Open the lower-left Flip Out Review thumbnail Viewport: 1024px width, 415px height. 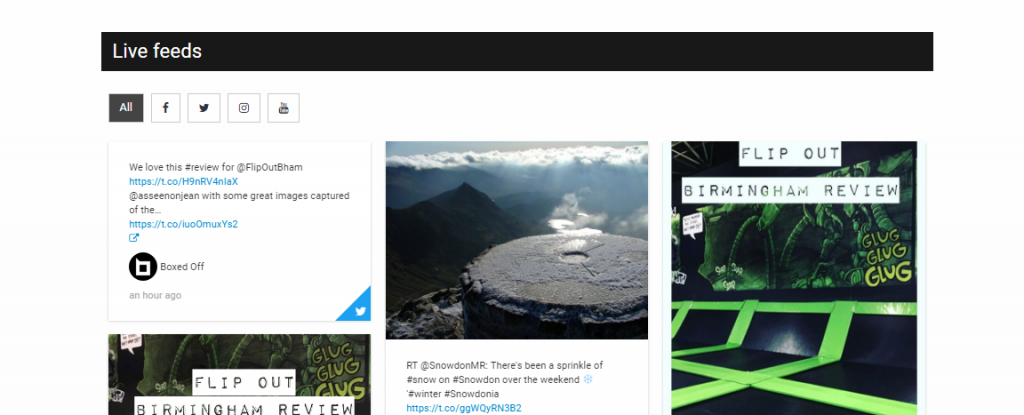[239, 374]
